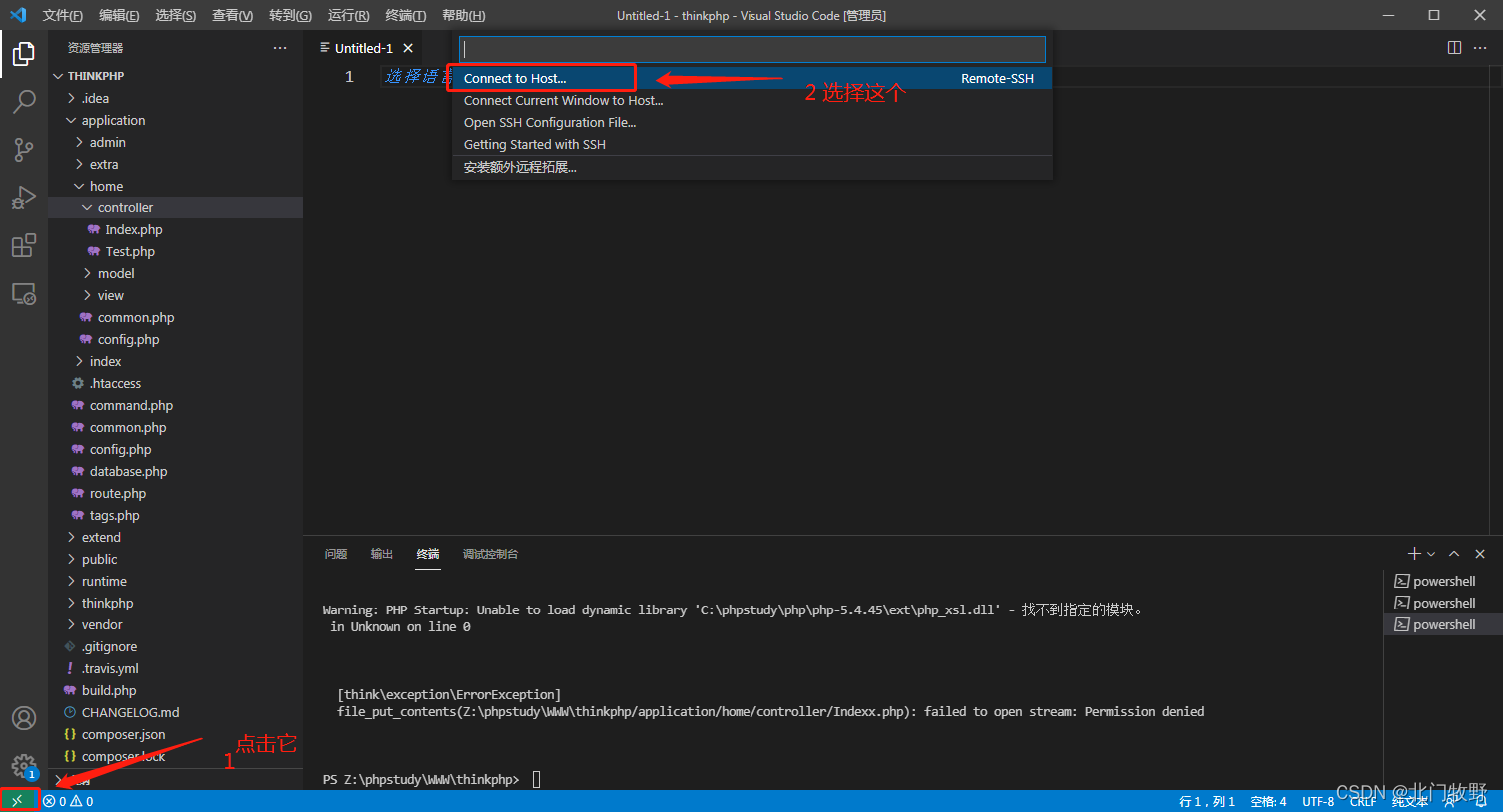Open Source Control view

[x=24, y=149]
